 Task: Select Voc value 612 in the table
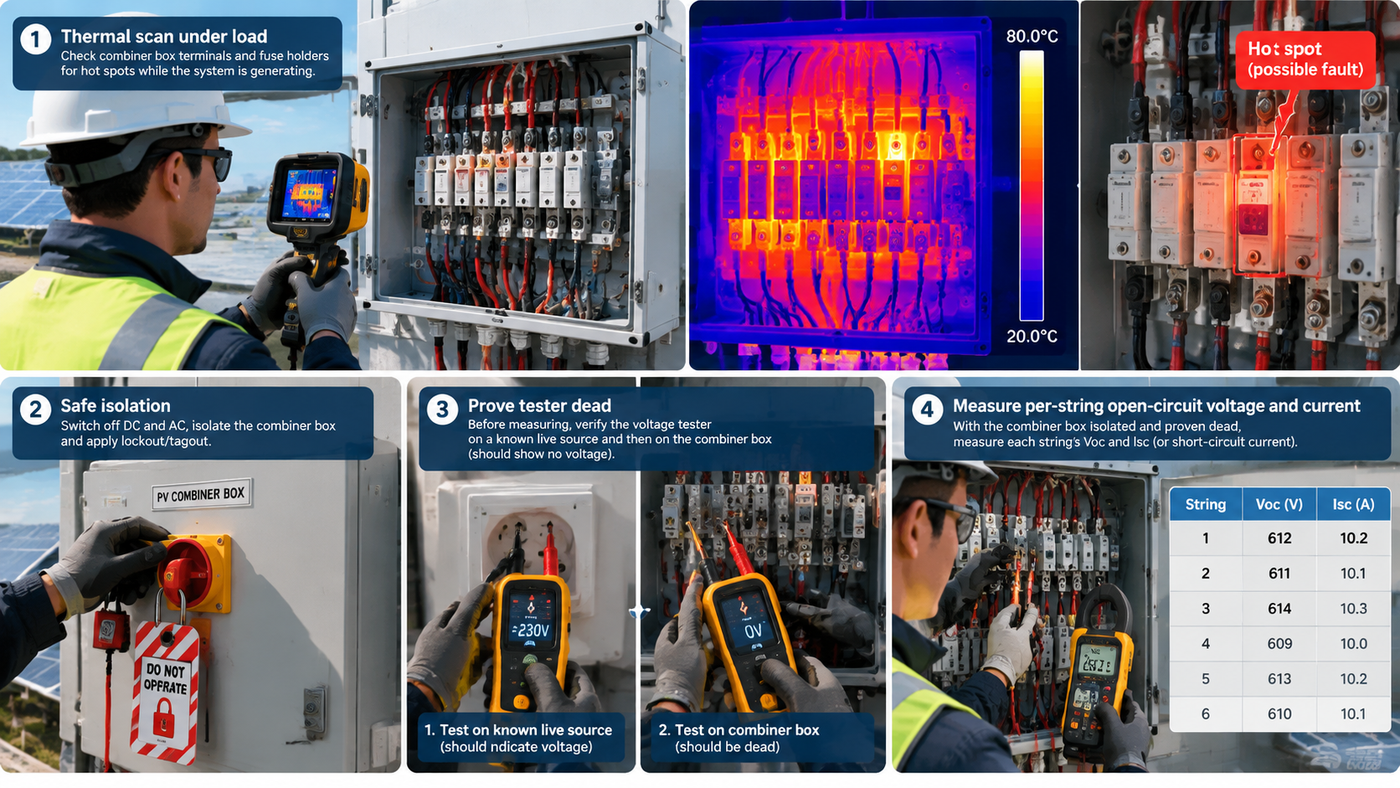click(1279, 538)
